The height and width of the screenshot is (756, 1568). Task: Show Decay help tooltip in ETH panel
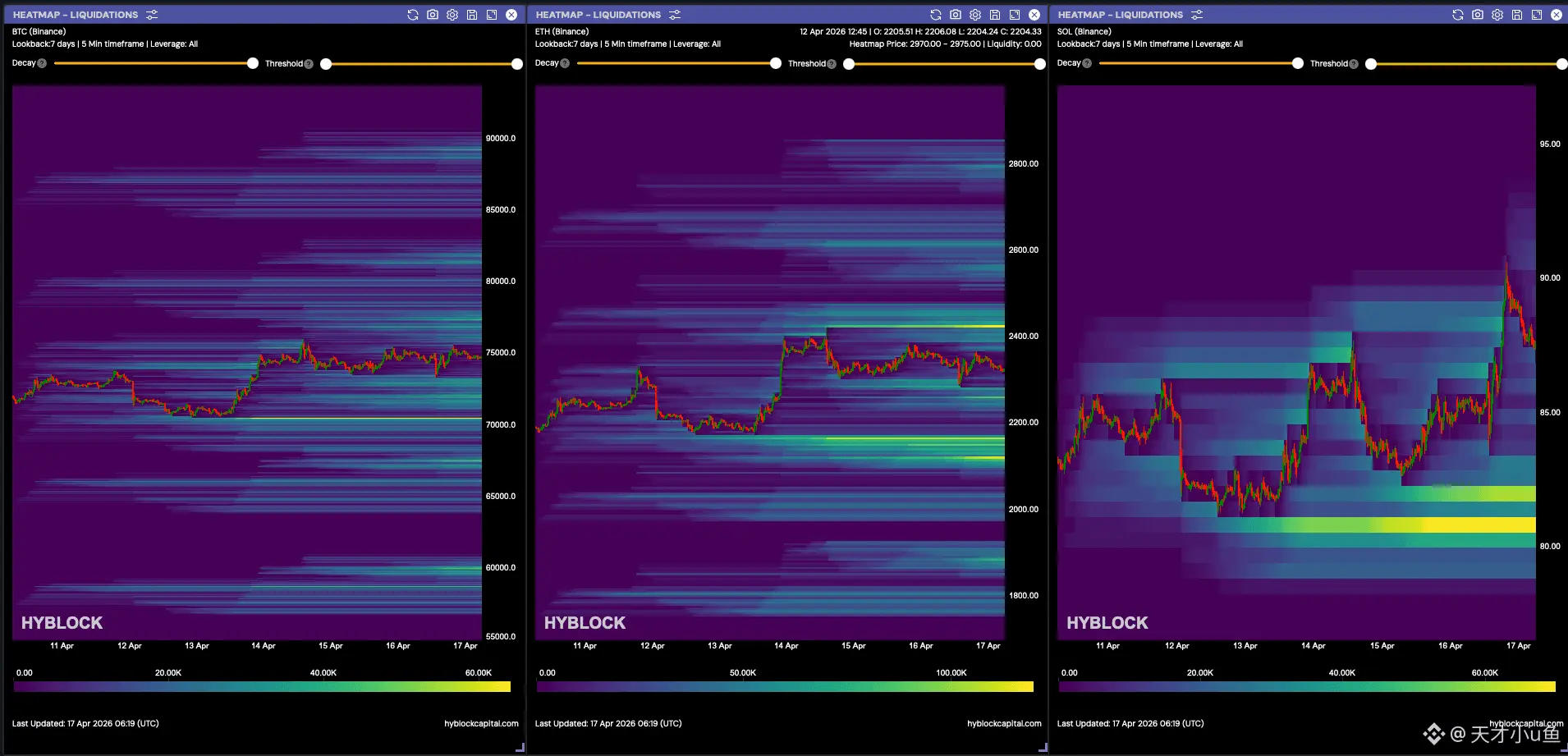(x=565, y=63)
